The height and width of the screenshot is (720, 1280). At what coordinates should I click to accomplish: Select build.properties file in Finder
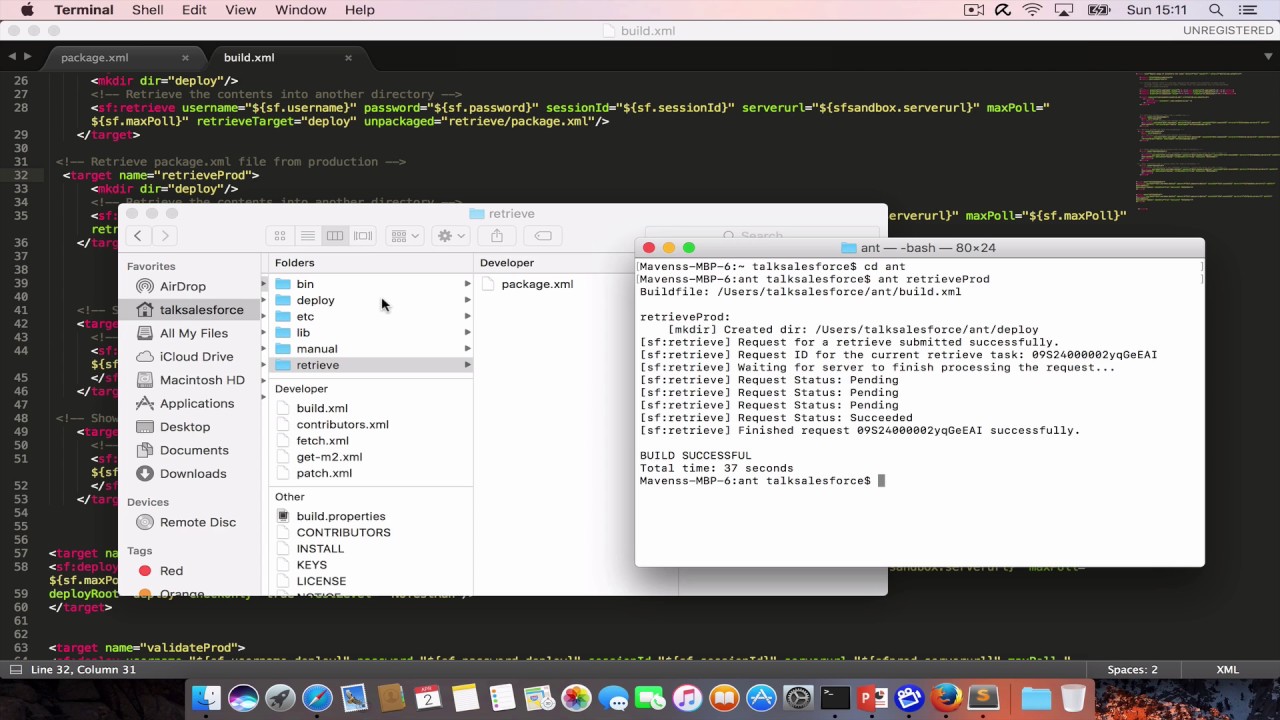click(340, 516)
